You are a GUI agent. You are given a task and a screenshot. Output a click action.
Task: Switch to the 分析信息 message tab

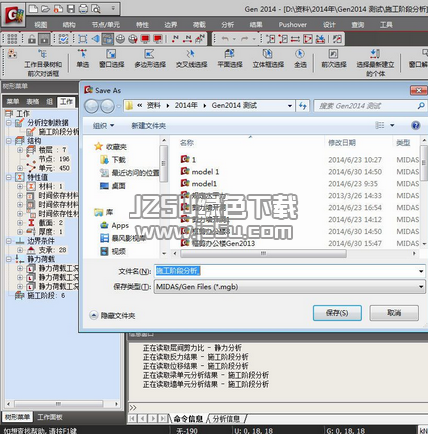pyautogui.click(x=226, y=418)
